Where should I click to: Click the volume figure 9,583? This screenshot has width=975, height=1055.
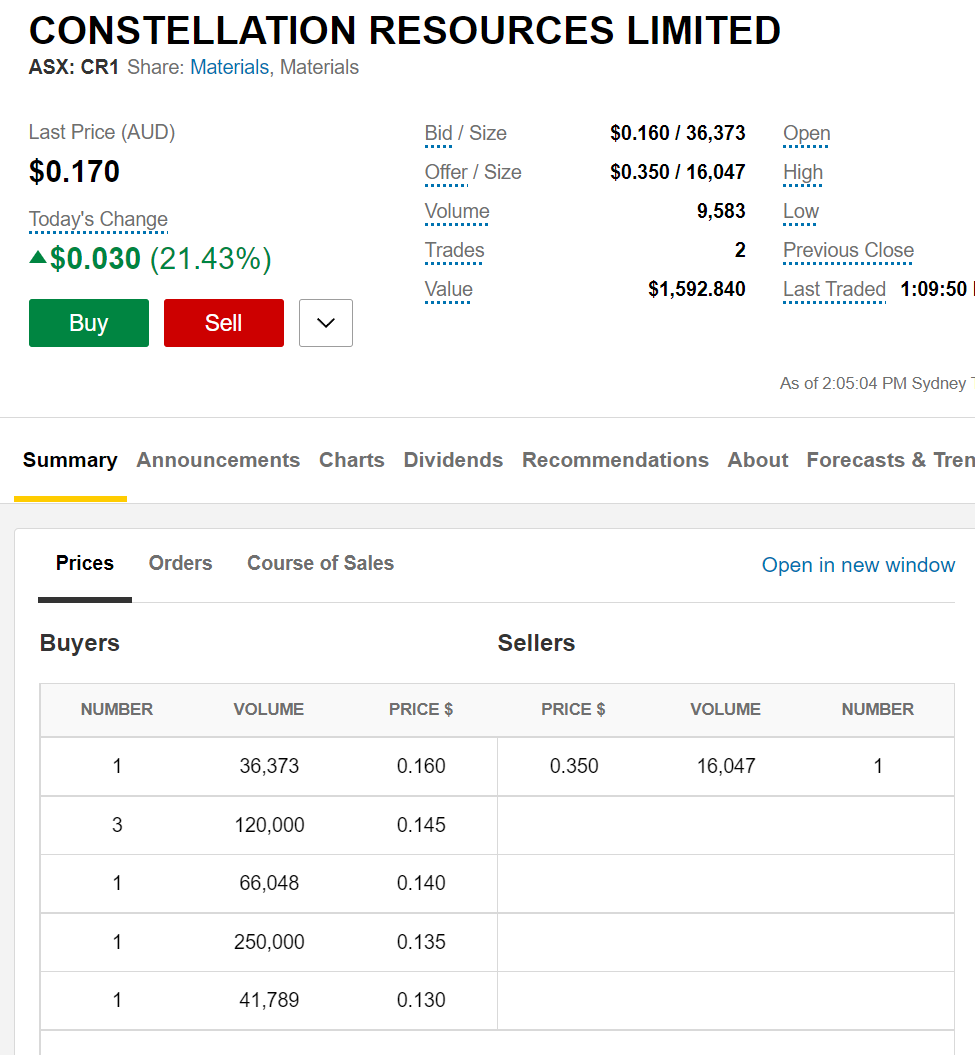[x=721, y=211]
